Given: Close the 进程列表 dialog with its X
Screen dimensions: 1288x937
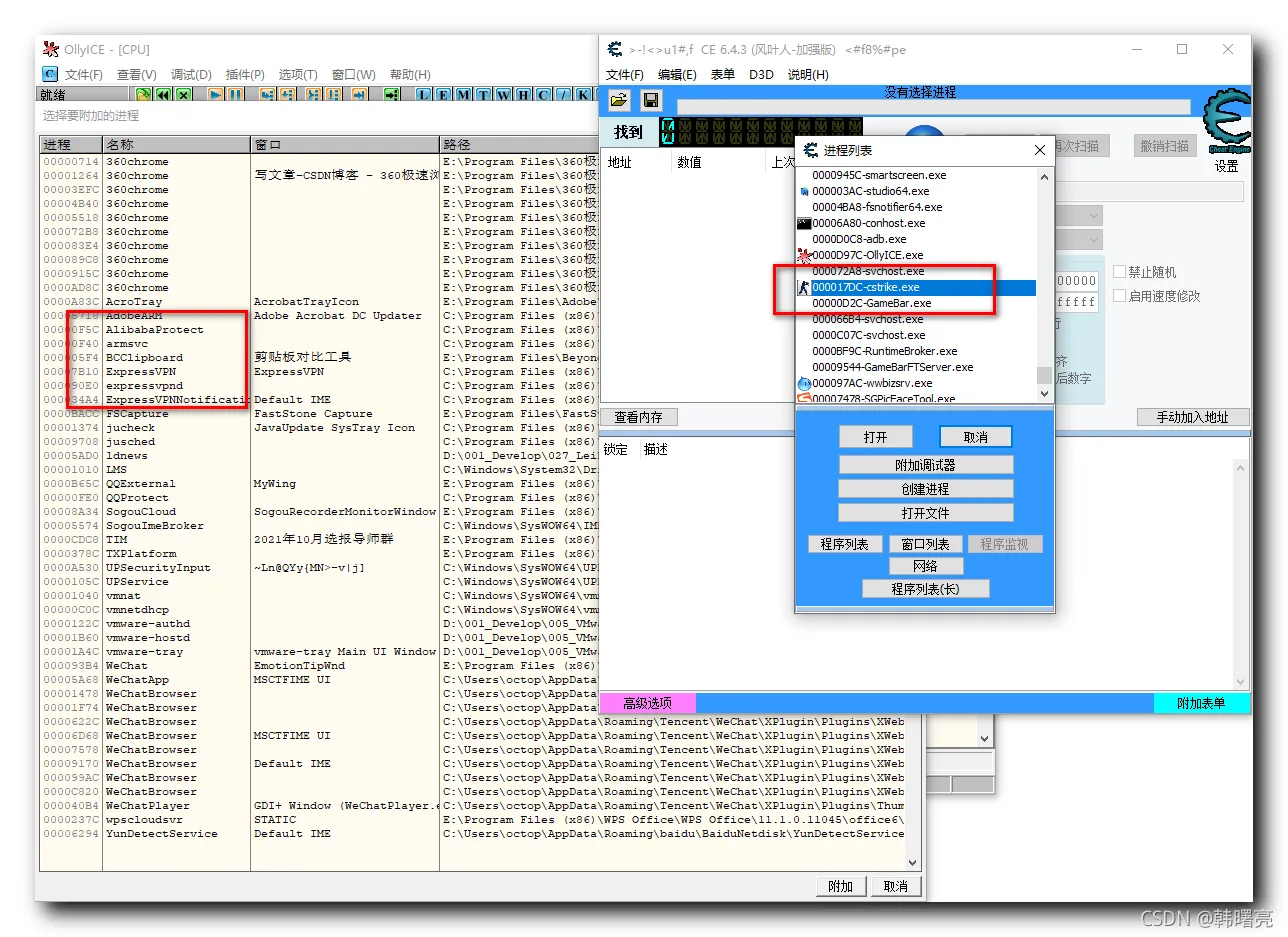Looking at the screenshot, I should (x=1040, y=150).
